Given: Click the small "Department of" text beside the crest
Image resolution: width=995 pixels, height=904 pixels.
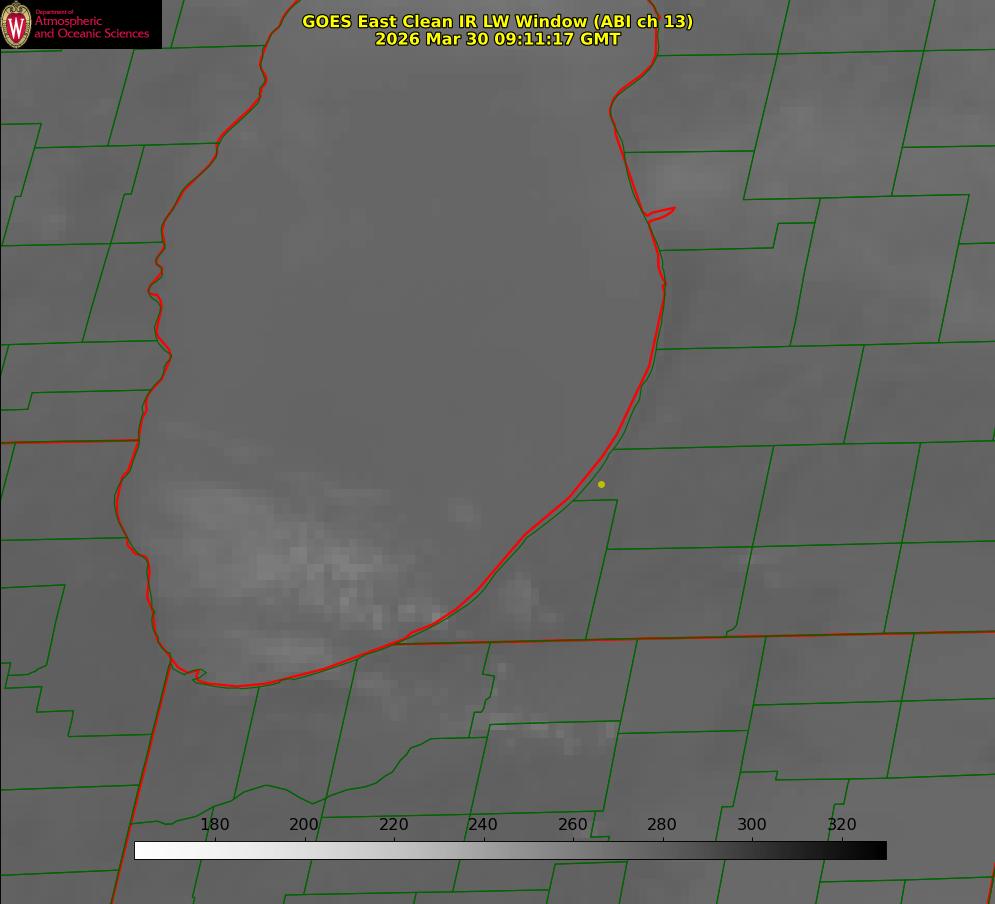Looking at the screenshot, I should pyautogui.click(x=54, y=12).
